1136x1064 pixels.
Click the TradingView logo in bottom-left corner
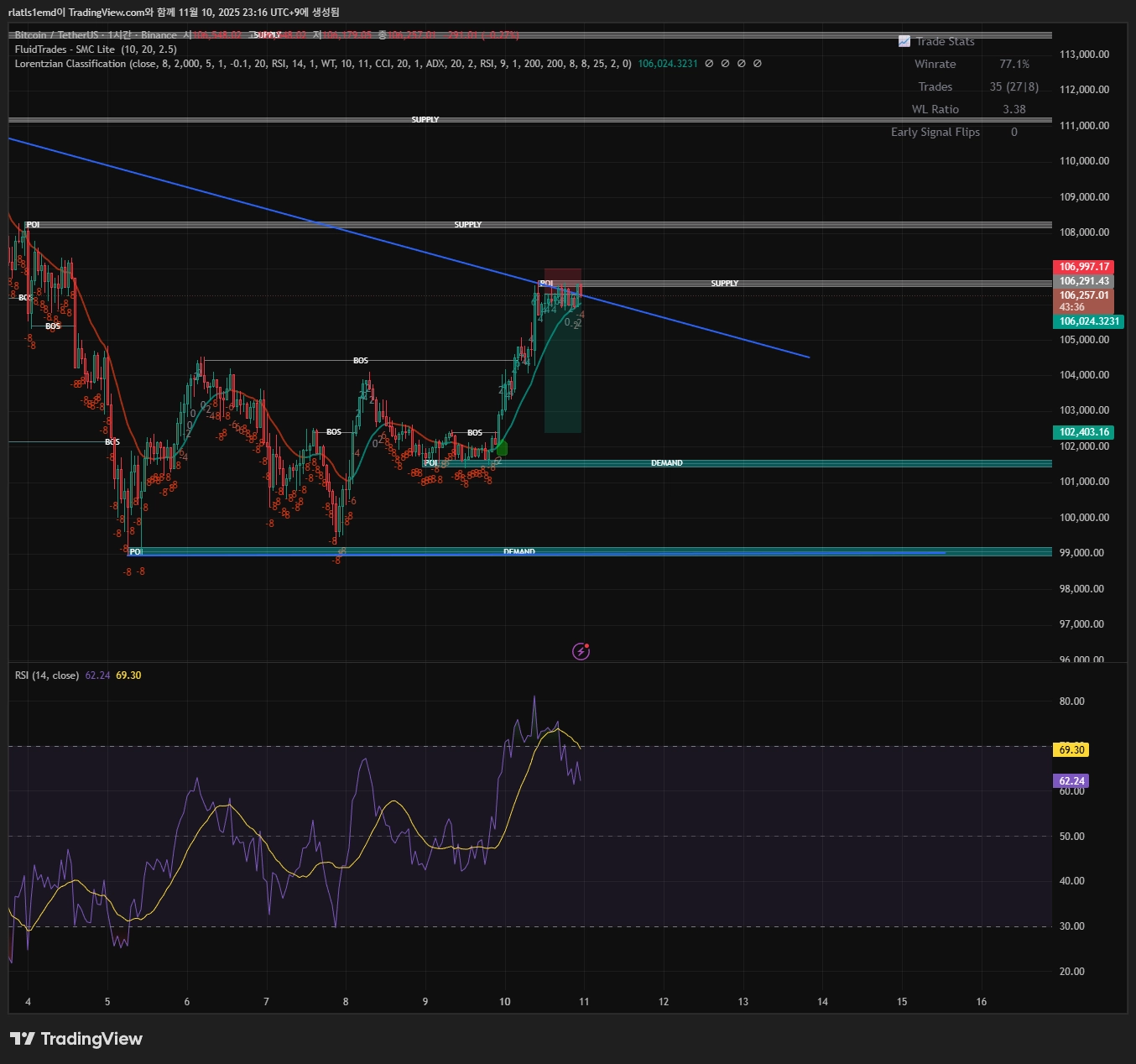(x=76, y=1039)
